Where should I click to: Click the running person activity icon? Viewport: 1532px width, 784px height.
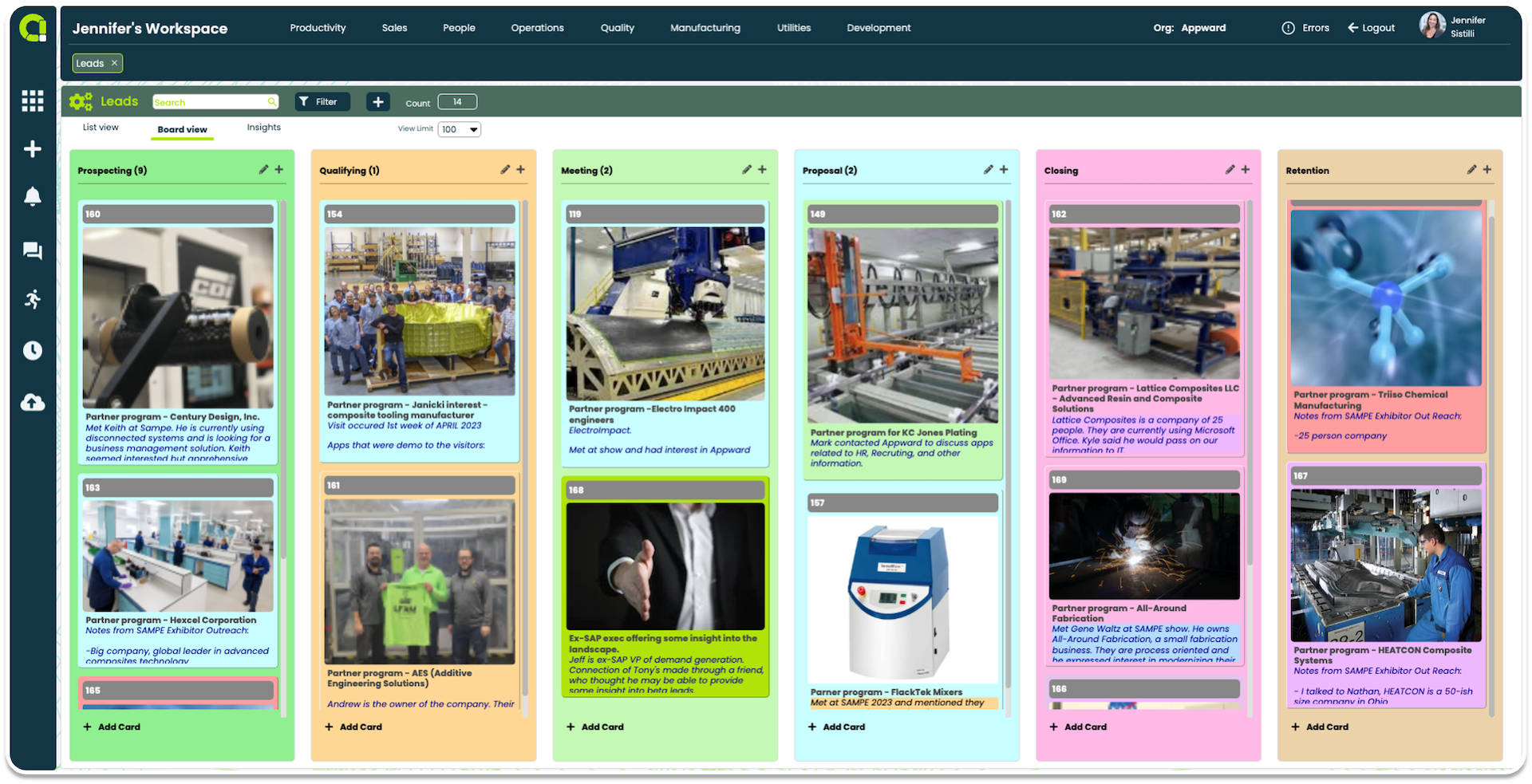pos(33,300)
